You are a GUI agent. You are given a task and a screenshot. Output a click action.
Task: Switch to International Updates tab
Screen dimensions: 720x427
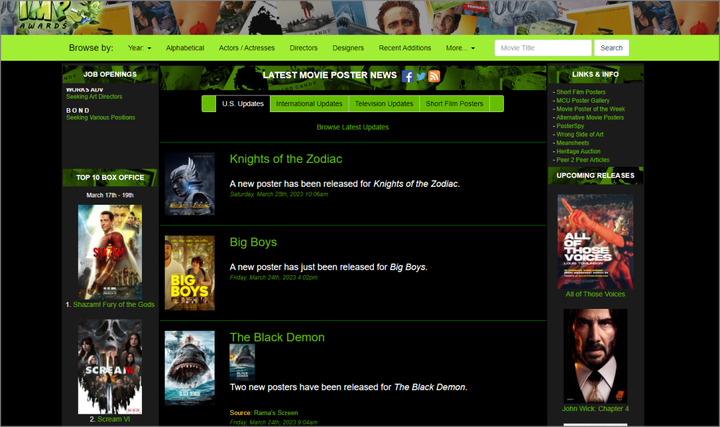pos(309,104)
